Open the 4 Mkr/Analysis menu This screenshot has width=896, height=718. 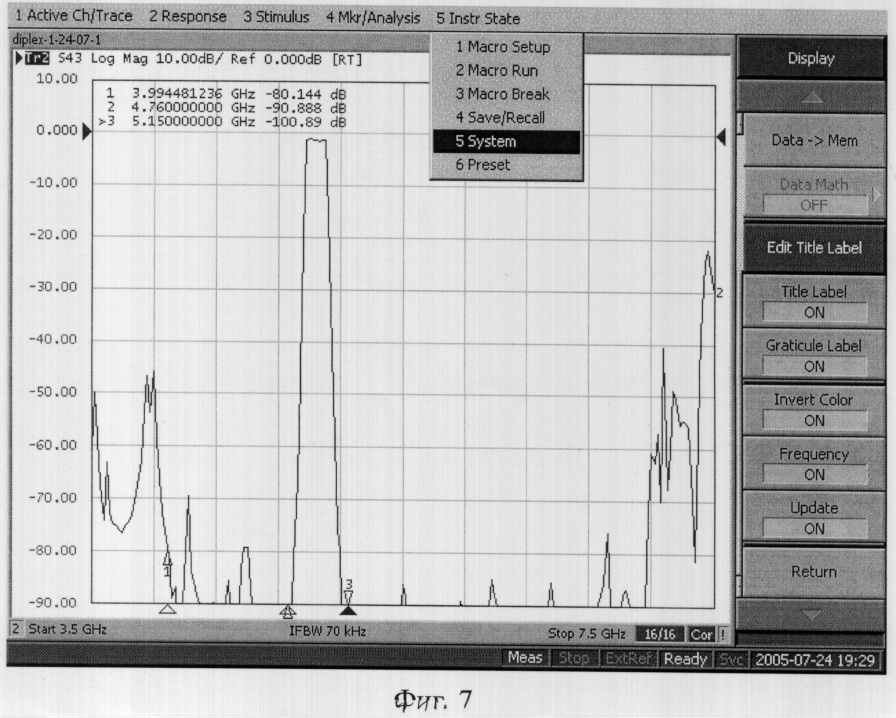pos(372,18)
